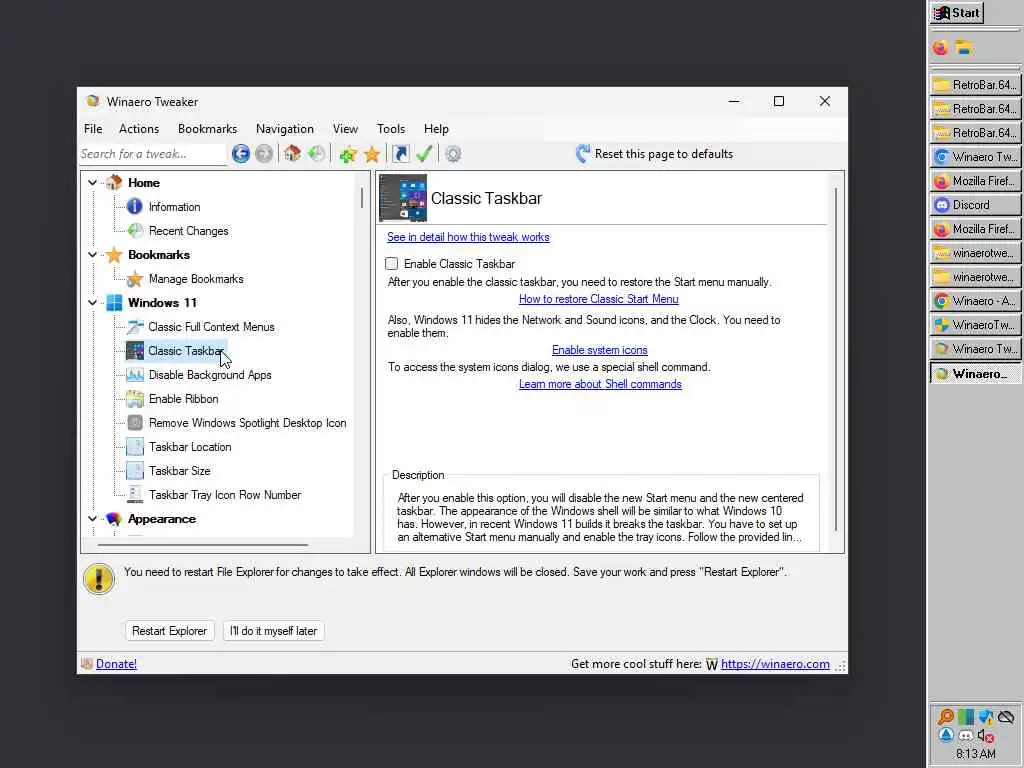Screen dimensions: 1024x768
Task: Click the blue Back navigation arrow
Action: [240, 154]
